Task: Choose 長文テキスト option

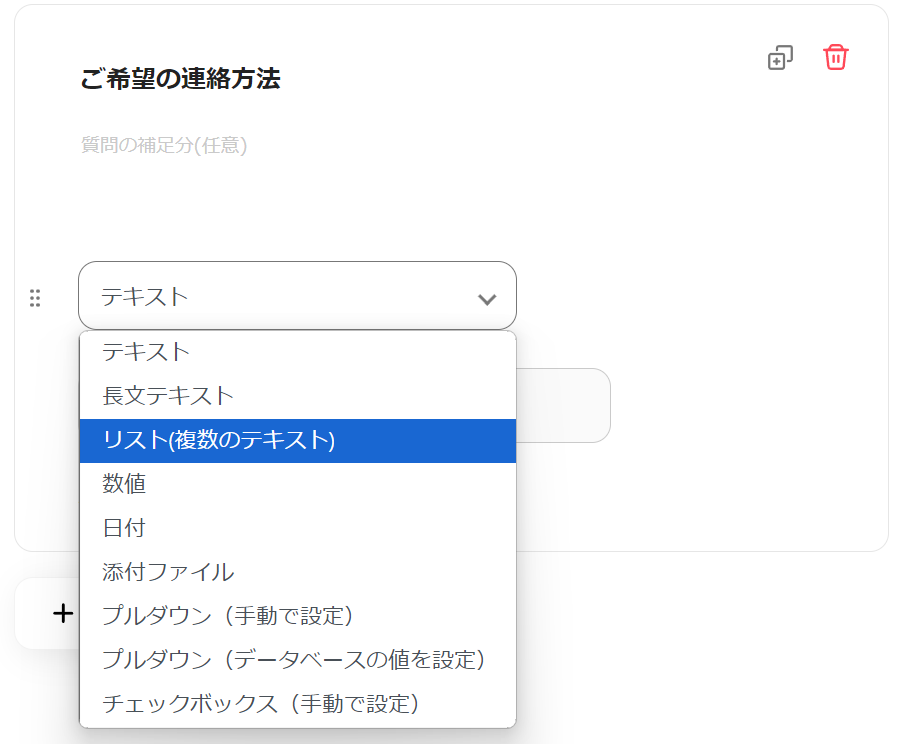Action: coord(297,396)
